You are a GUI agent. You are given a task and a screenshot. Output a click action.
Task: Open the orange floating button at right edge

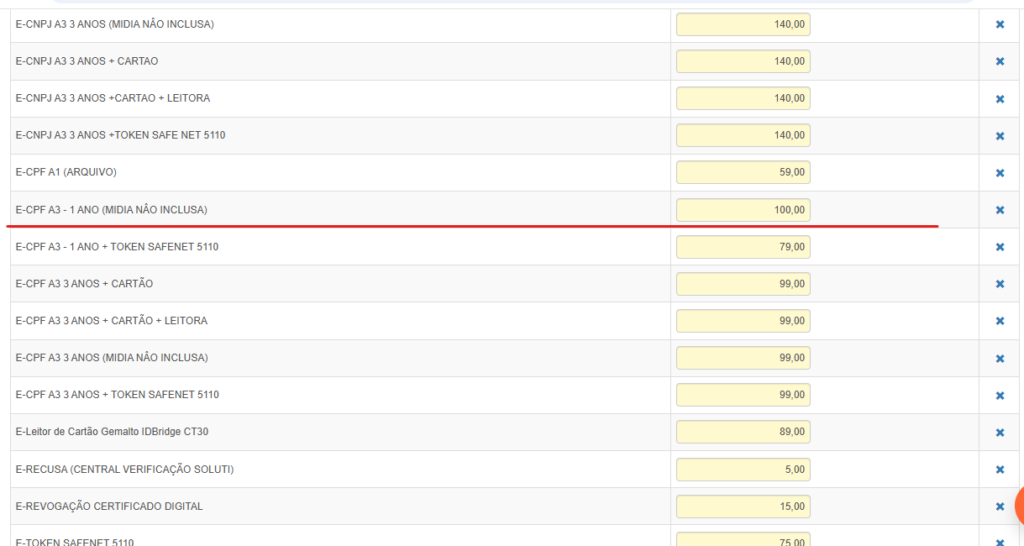click(x=1018, y=506)
